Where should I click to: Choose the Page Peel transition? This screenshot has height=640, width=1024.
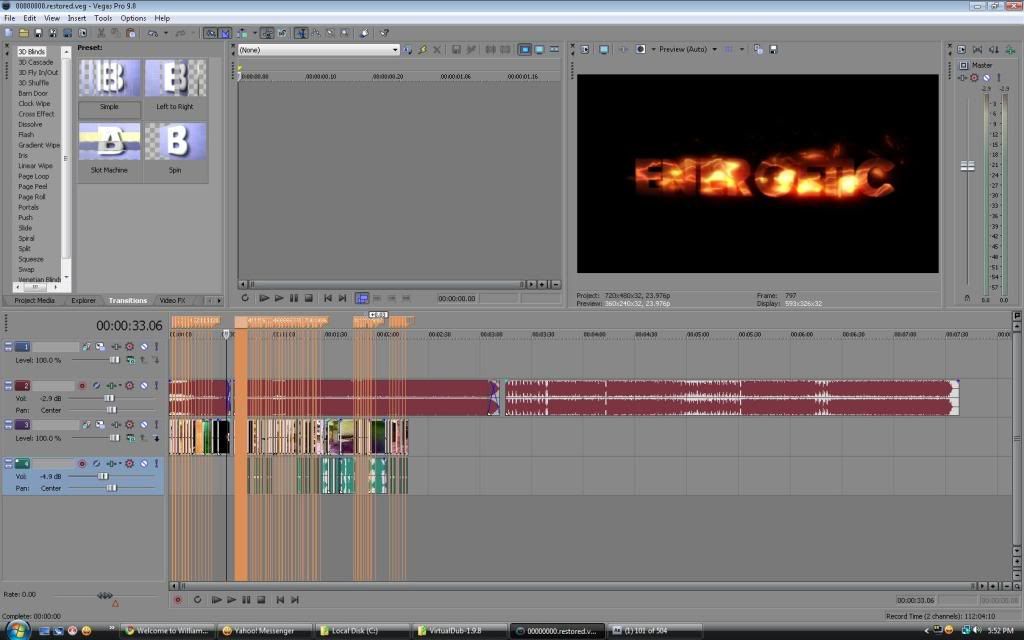[x=32, y=186]
